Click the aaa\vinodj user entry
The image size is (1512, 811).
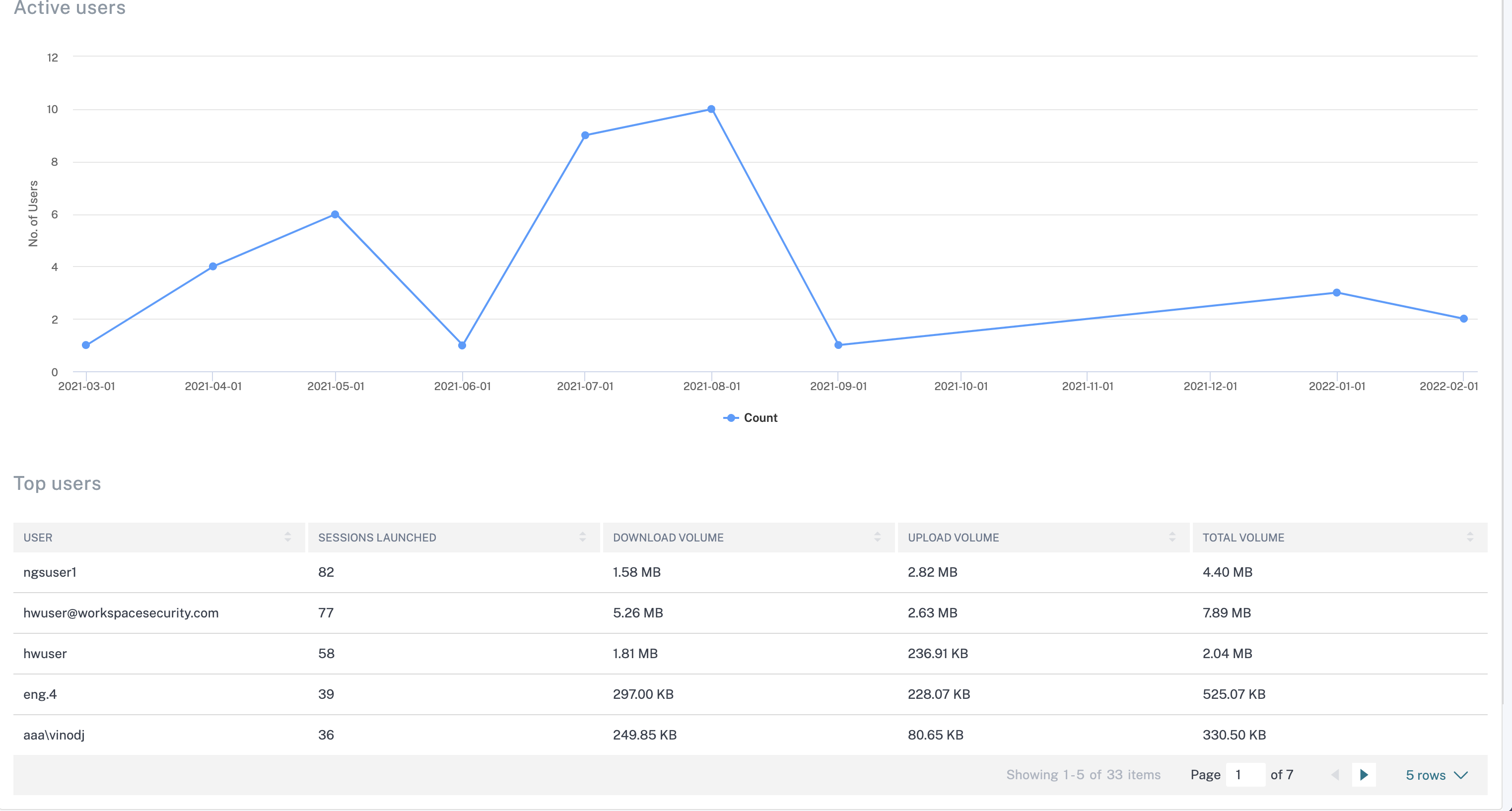[x=54, y=735]
